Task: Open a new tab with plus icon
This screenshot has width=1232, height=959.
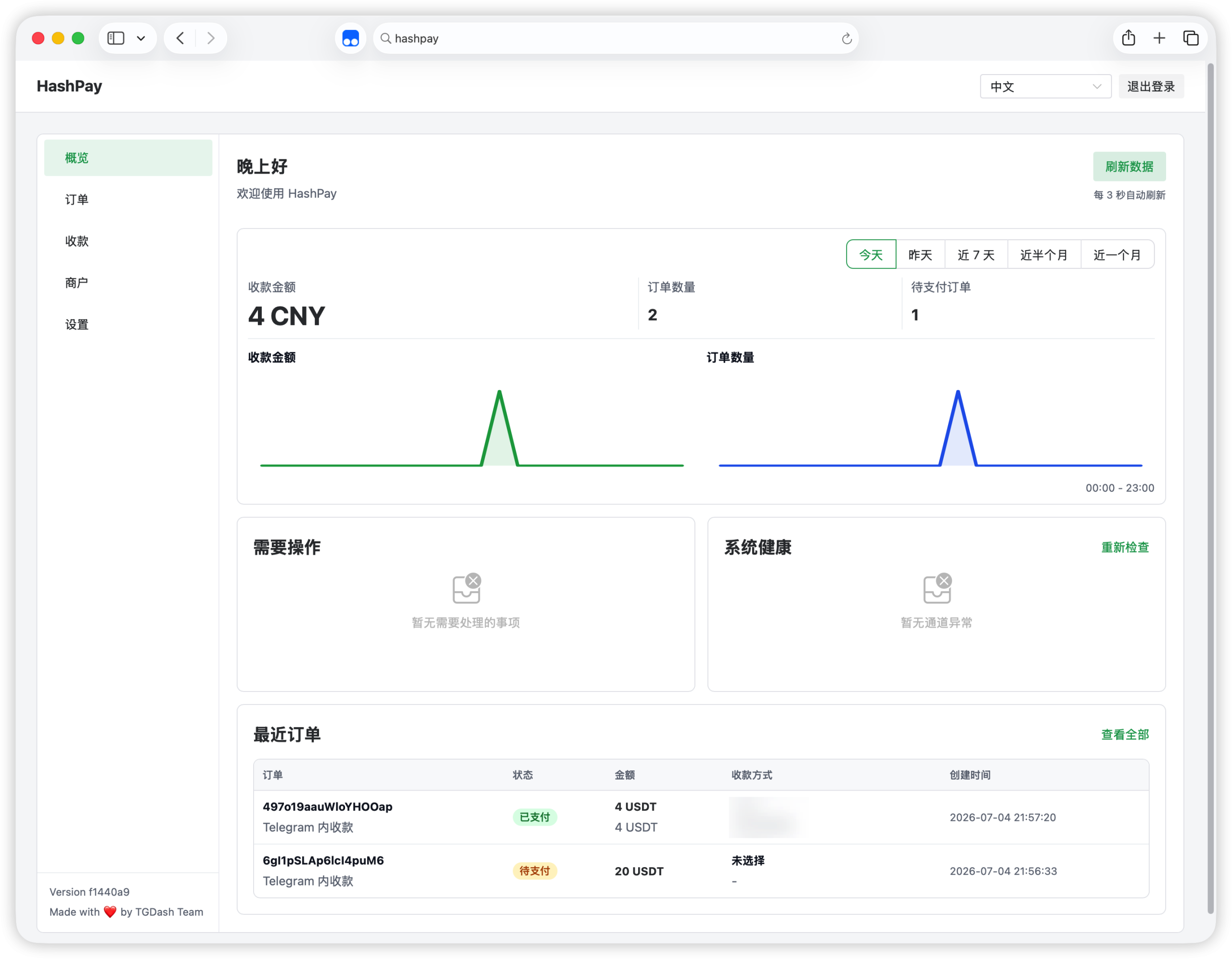Action: [x=1159, y=38]
